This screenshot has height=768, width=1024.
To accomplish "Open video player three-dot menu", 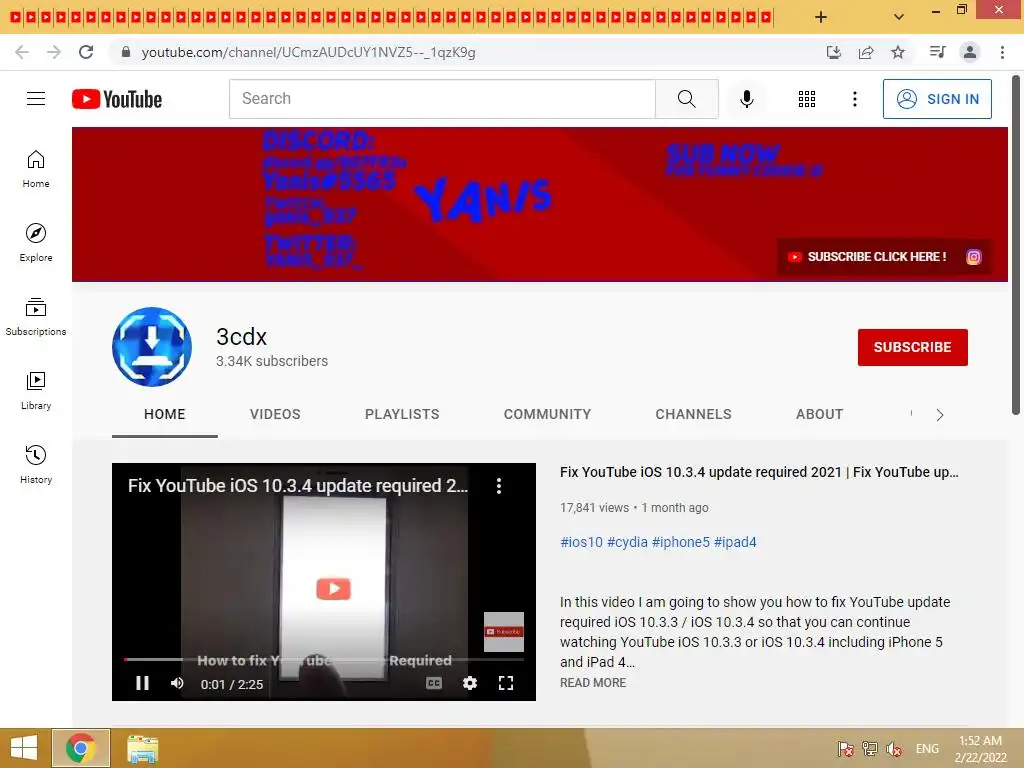I will coord(499,485).
